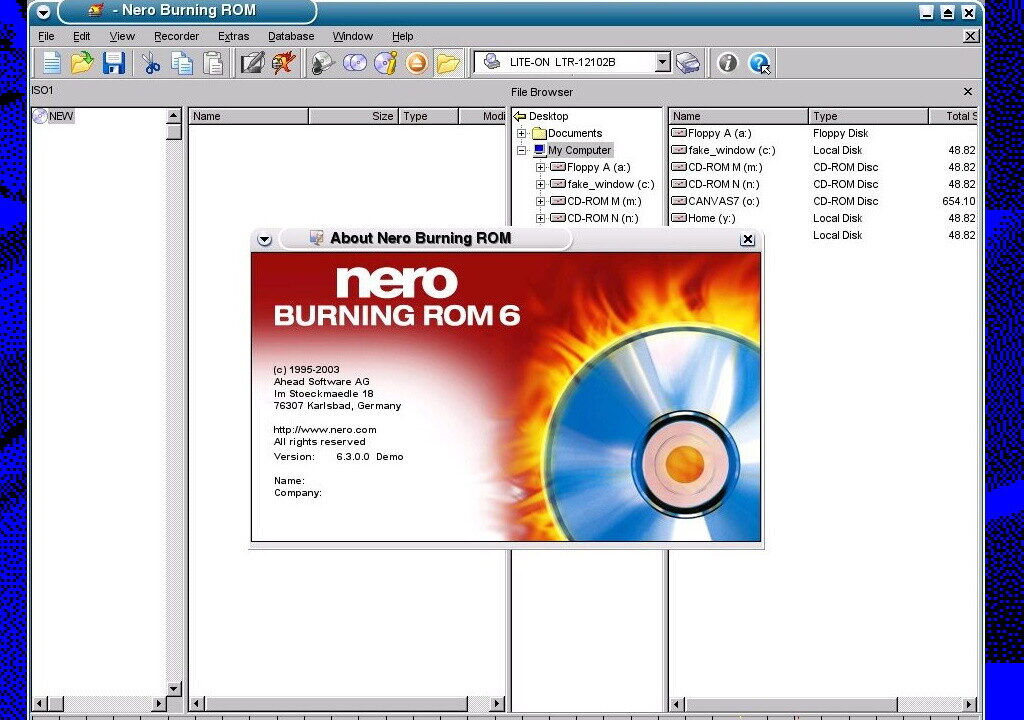Close the About Nero Burning ROM dialog
Screen dimensions: 1024x720
click(747, 239)
